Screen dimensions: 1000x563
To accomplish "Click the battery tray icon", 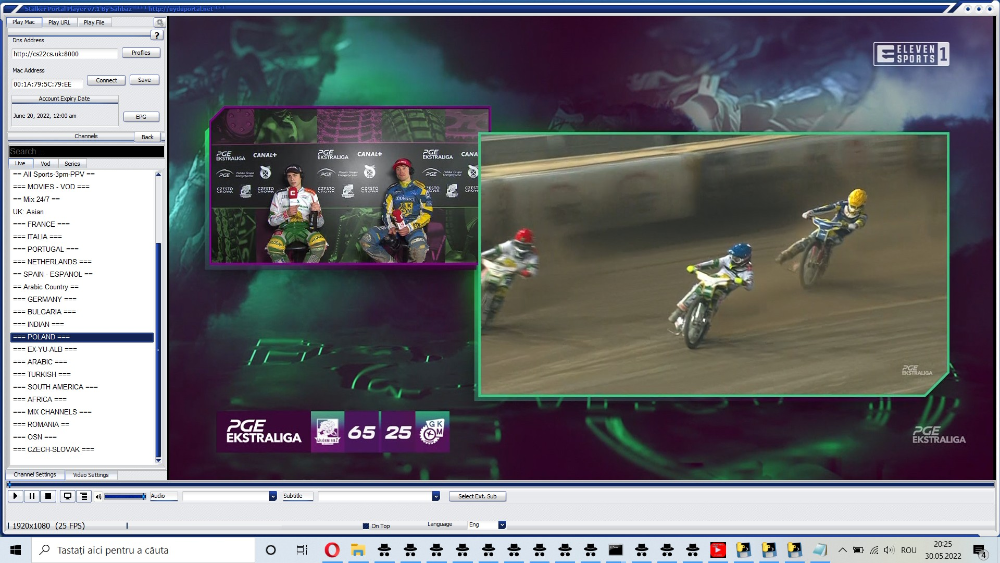I will [x=858, y=550].
